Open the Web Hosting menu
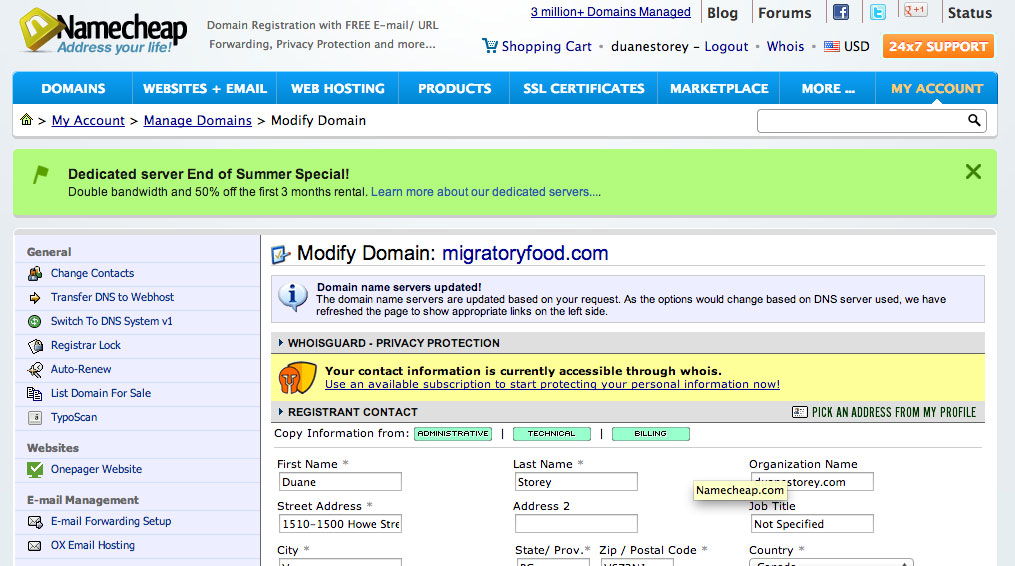Viewport: 1015px width, 566px height. 337,89
